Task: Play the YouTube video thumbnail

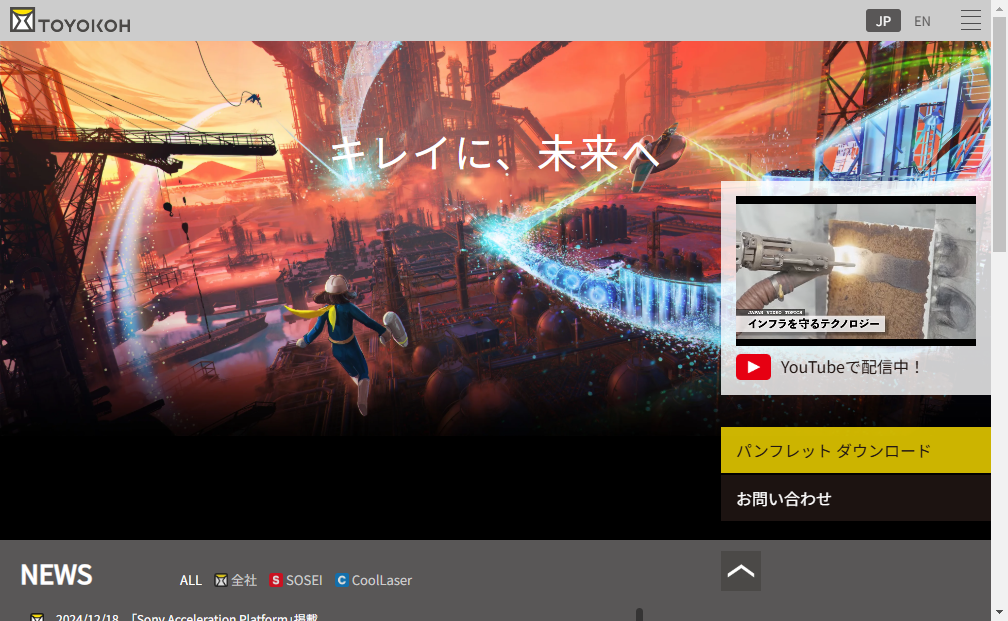Action: point(856,271)
